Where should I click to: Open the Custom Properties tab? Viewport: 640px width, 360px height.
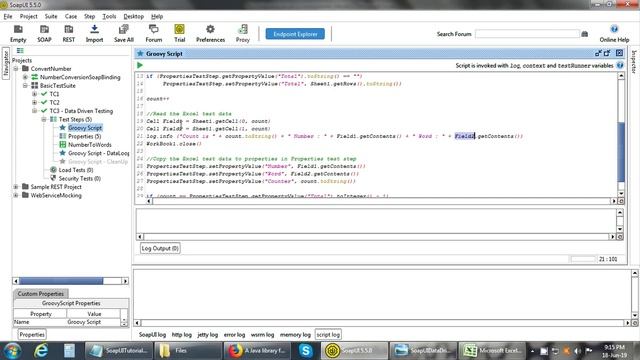(x=40, y=293)
